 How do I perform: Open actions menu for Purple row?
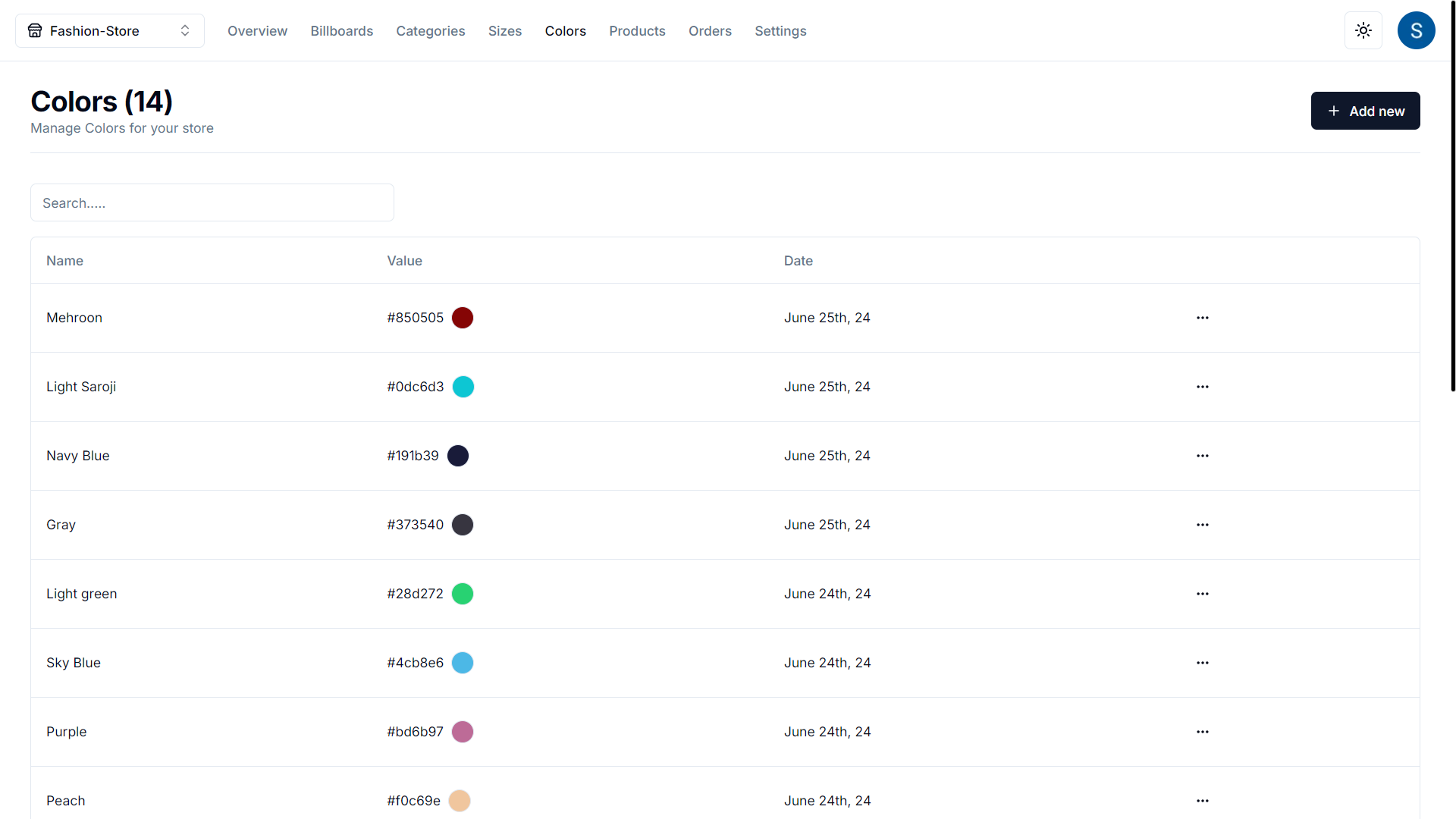[x=1203, y=732]
